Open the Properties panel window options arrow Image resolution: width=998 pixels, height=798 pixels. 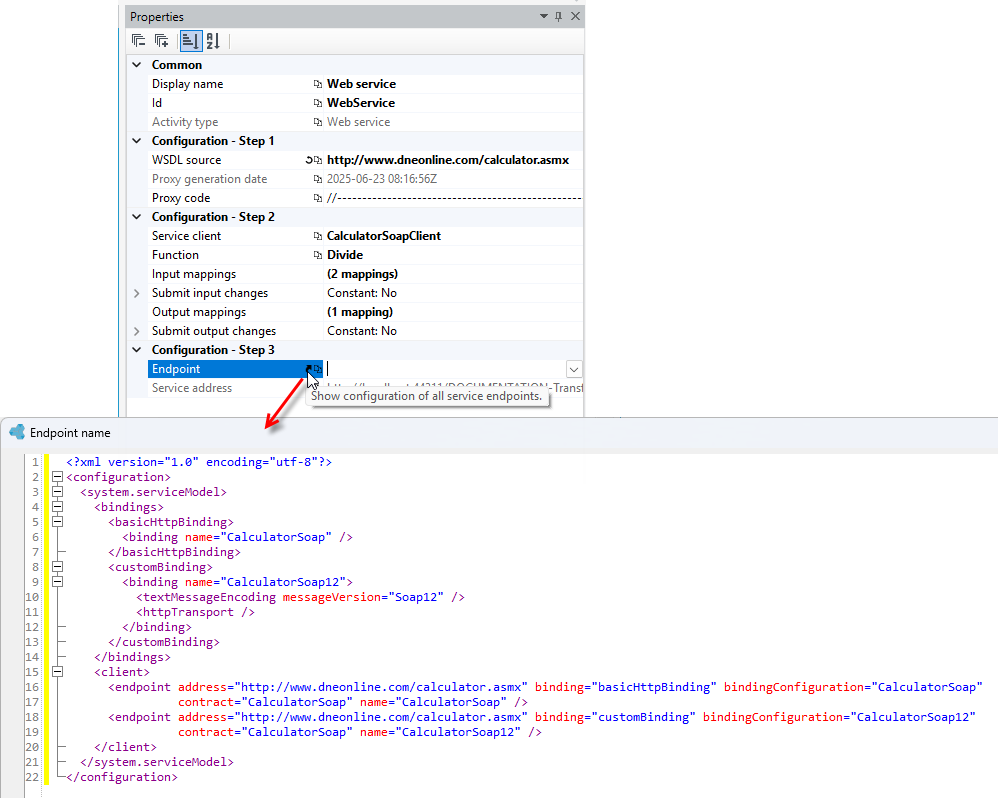point(544,16)
